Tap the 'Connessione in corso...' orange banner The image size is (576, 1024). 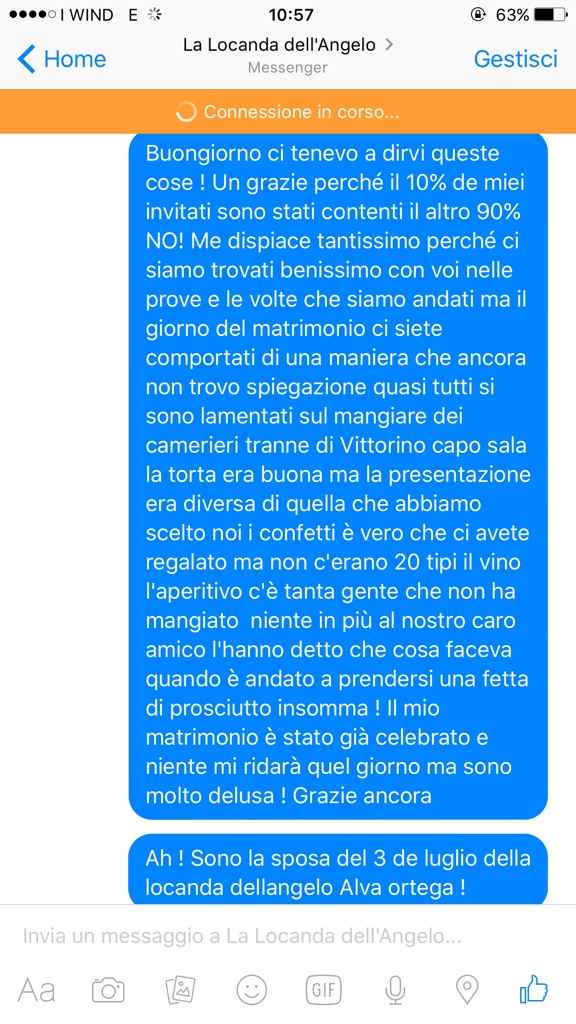point(288,112)
